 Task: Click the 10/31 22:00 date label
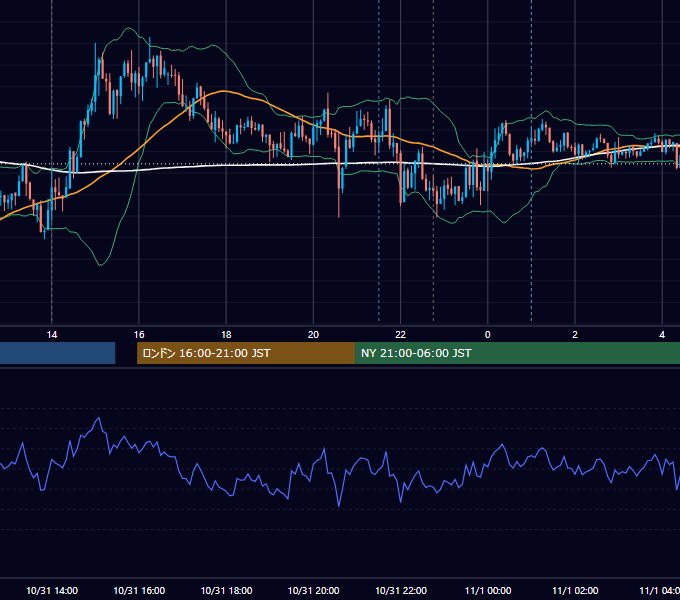(x=401, y=590)
